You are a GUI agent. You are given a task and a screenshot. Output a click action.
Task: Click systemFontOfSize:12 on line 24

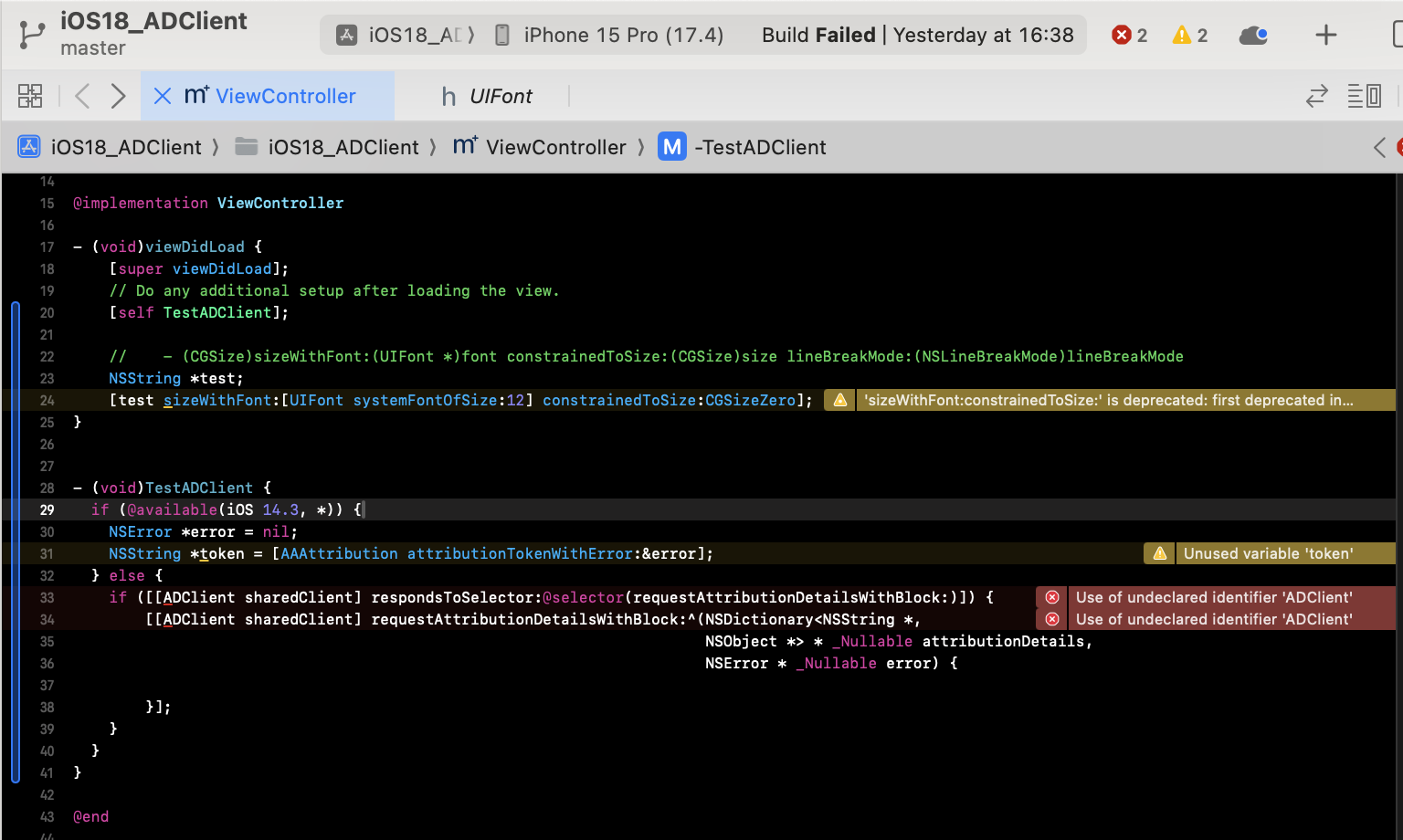click(438, 400)
